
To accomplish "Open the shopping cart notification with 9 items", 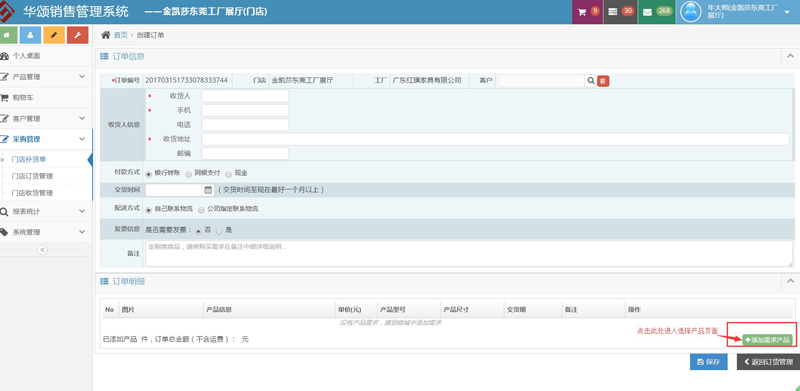I will tap(587, 12).
